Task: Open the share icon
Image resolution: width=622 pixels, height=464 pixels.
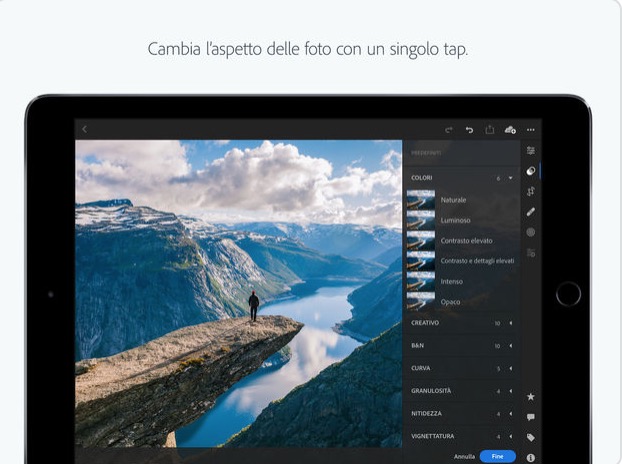Action: (490, 129)
